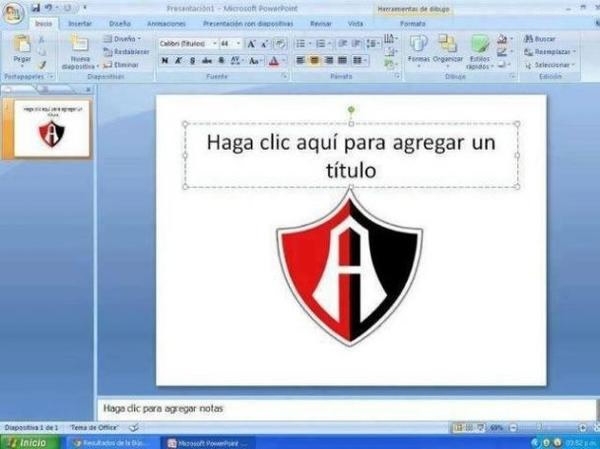Click the text direction icon
Screen dimensions: 600x449
tap(390, 39)
